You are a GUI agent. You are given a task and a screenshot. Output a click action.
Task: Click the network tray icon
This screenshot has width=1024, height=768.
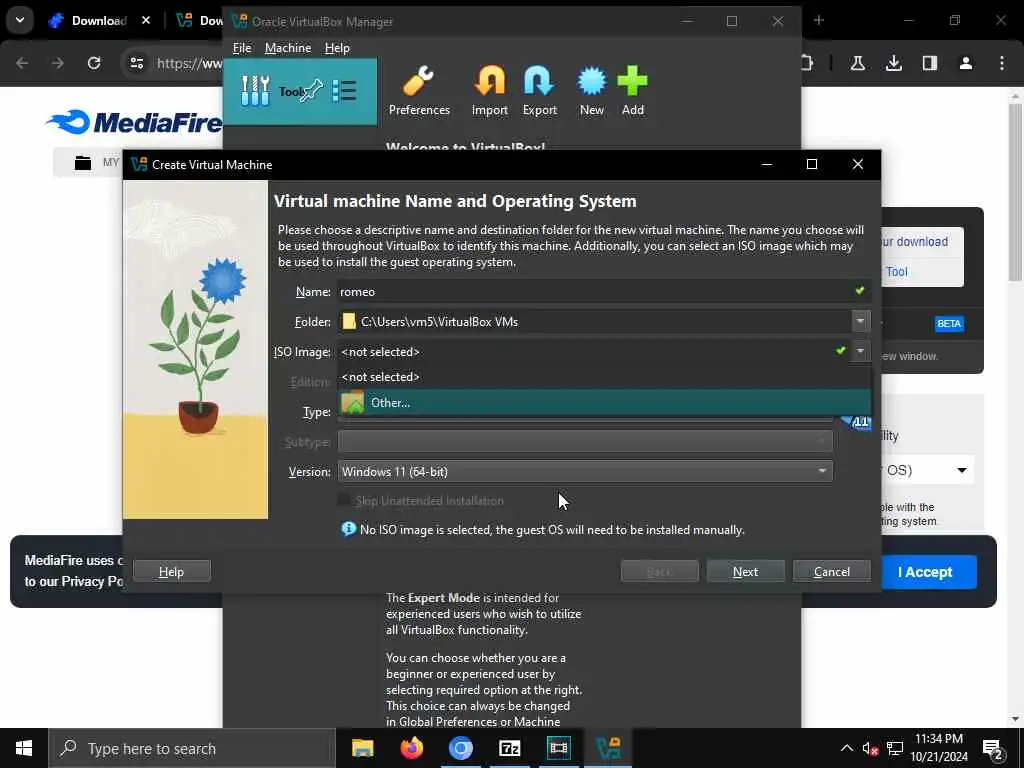click(895, 748)
